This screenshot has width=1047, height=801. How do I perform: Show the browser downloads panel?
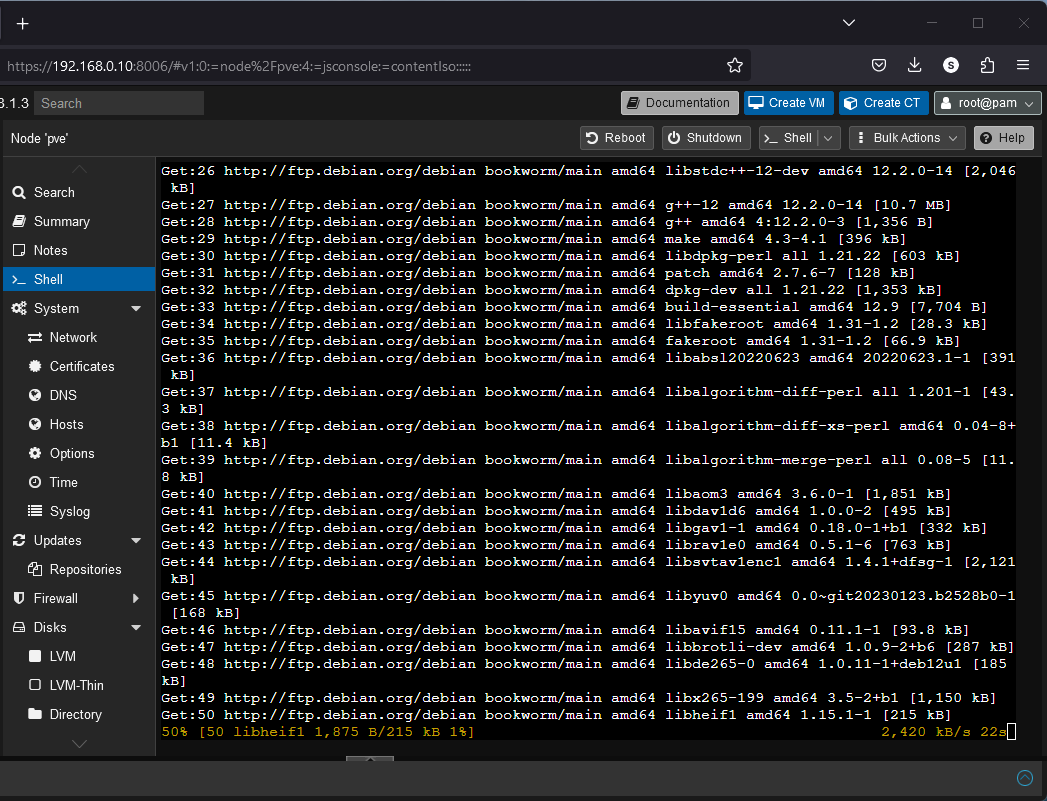(x=915, y=65)
